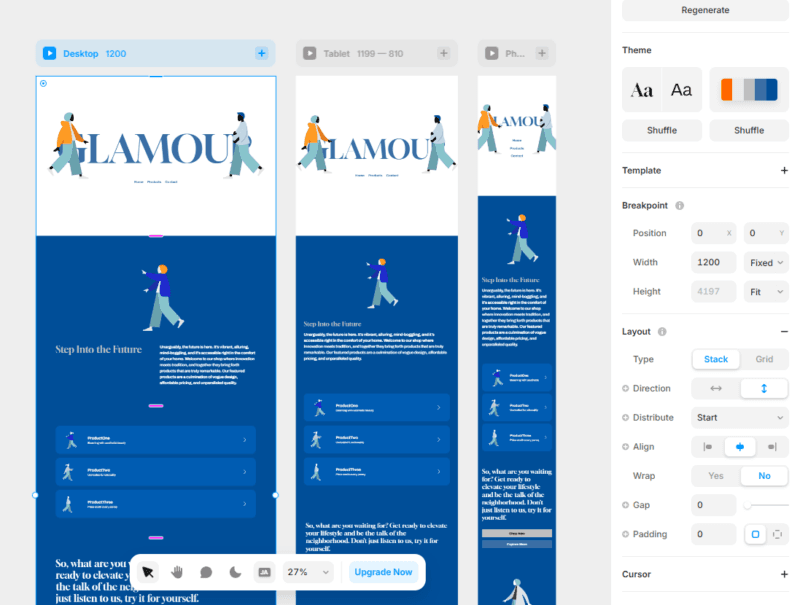Screen dimensions: 800x605
Task: Select the hand pan tool
Action: pos(177,572)
